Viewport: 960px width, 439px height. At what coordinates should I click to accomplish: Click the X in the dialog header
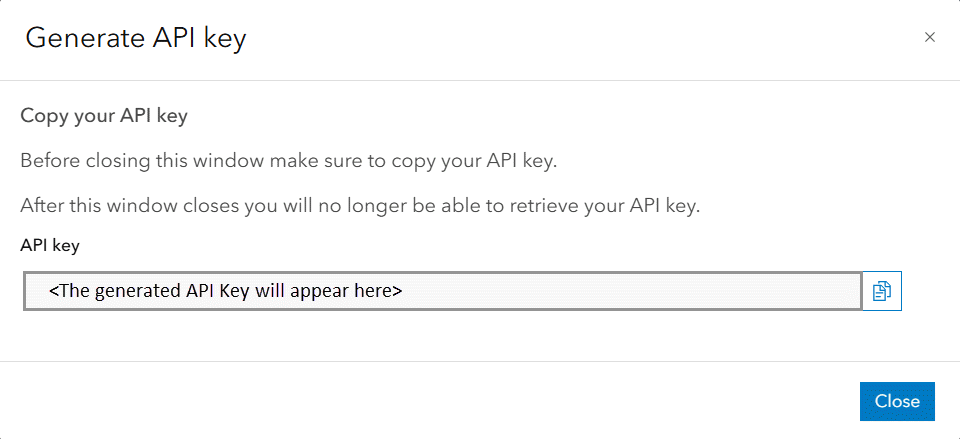(x=929, y=38)
